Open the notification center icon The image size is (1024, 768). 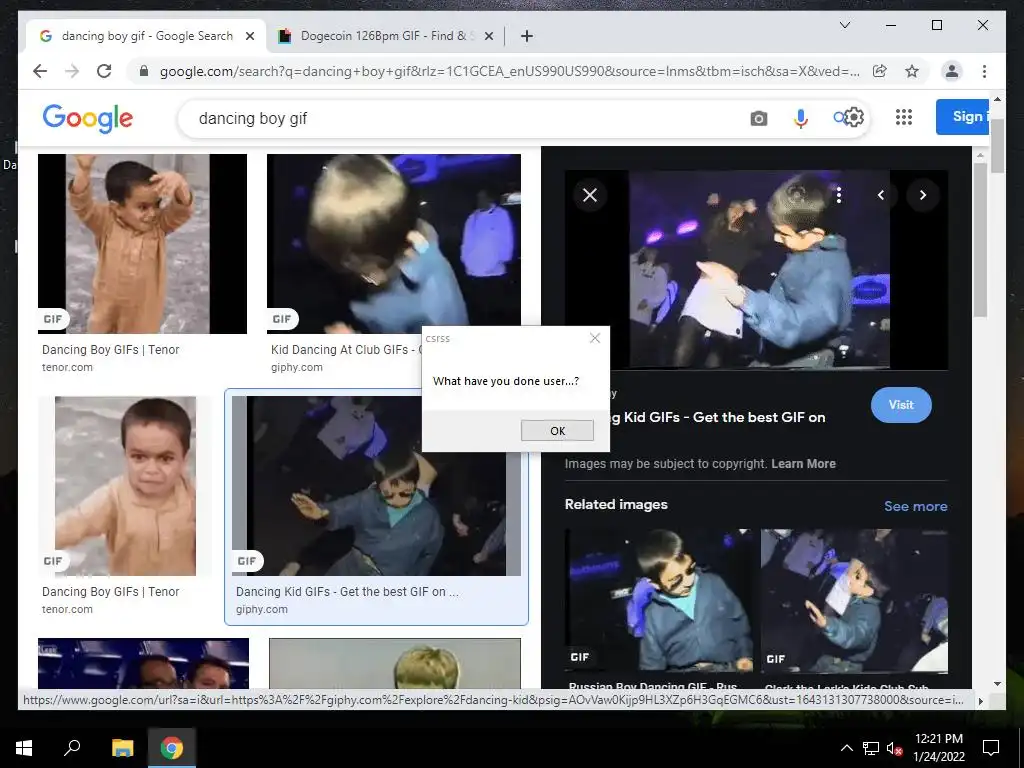pos(991,748)
